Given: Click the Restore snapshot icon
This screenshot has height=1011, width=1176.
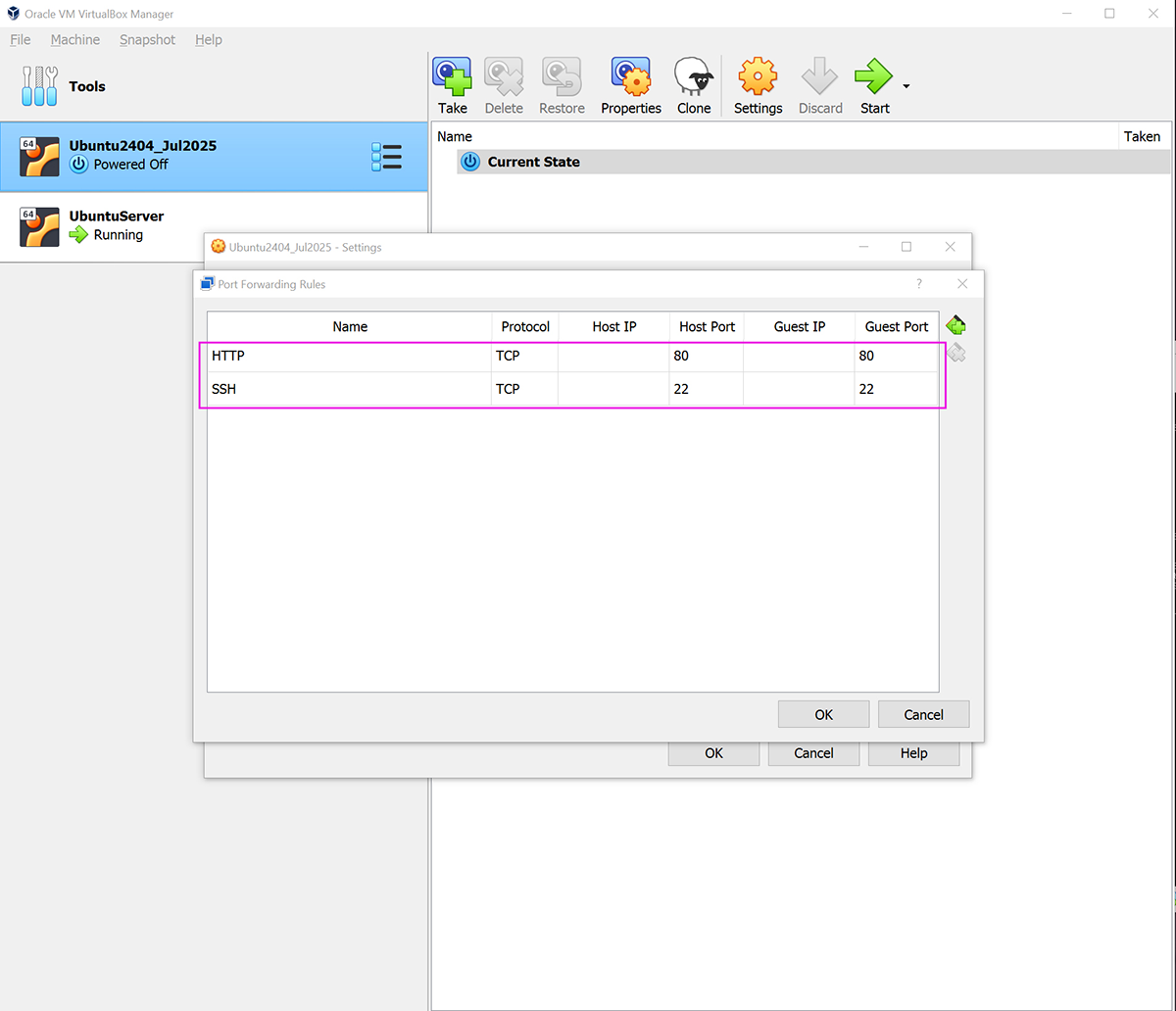Looking at the screenshot, I should [x=562, y=76].
